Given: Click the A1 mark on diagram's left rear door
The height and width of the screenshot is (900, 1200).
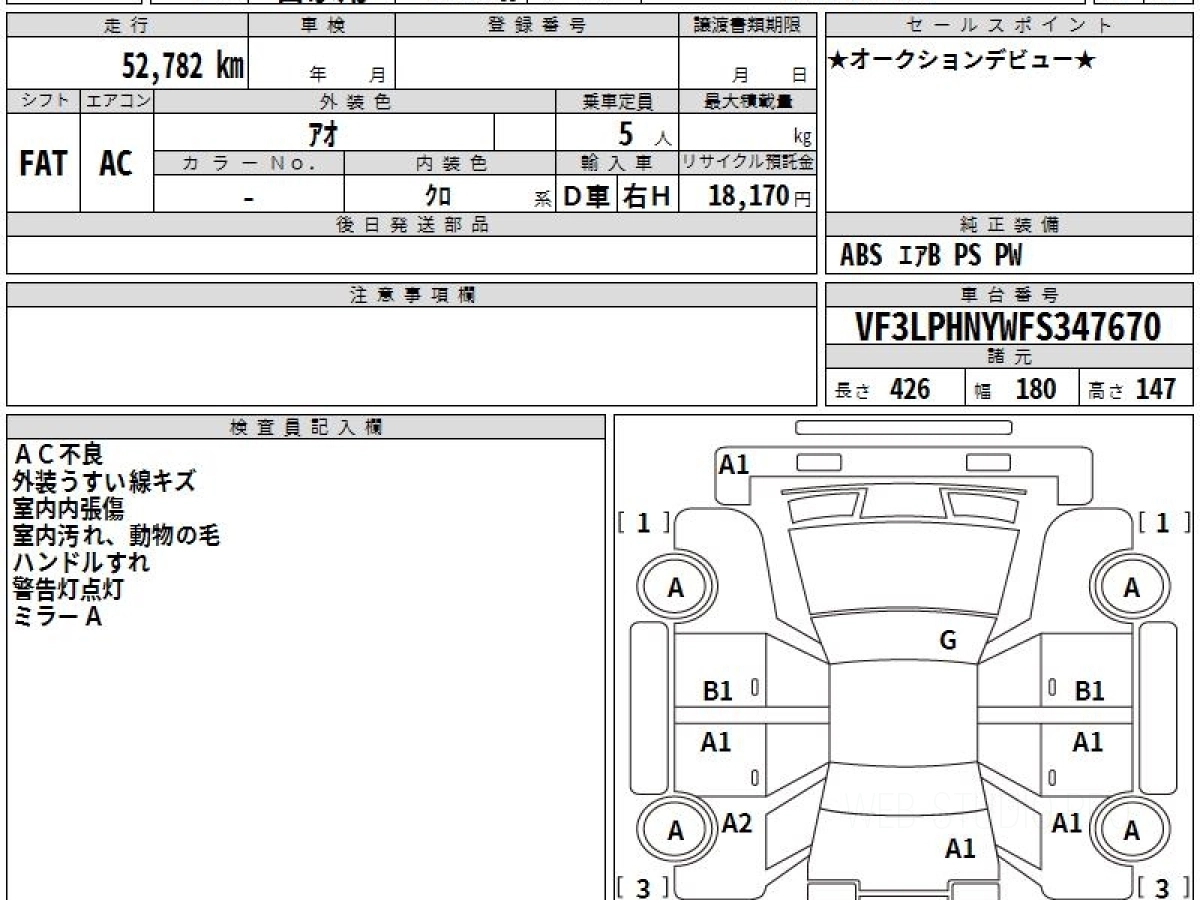Looking at the screenshot, I should point(716,742).
